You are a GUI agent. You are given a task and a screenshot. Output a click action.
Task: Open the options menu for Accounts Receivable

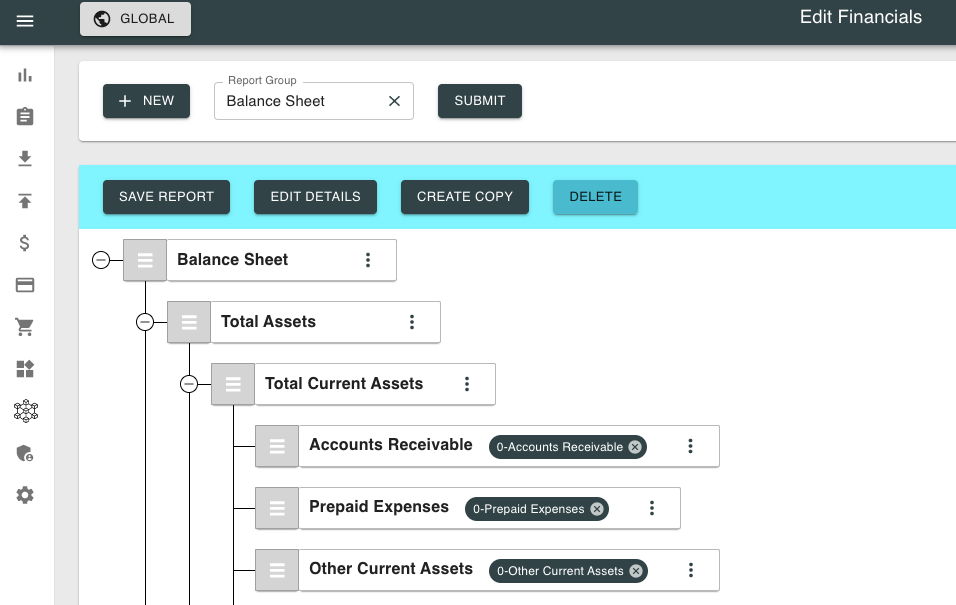coord(690,446)
